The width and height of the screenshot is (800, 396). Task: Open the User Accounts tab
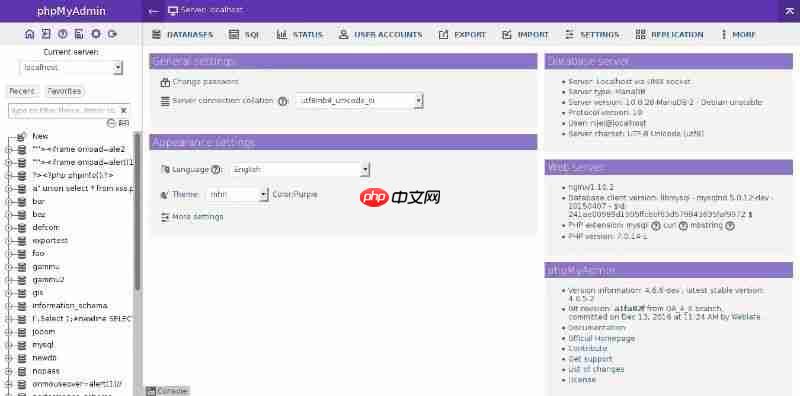[381, 35]
